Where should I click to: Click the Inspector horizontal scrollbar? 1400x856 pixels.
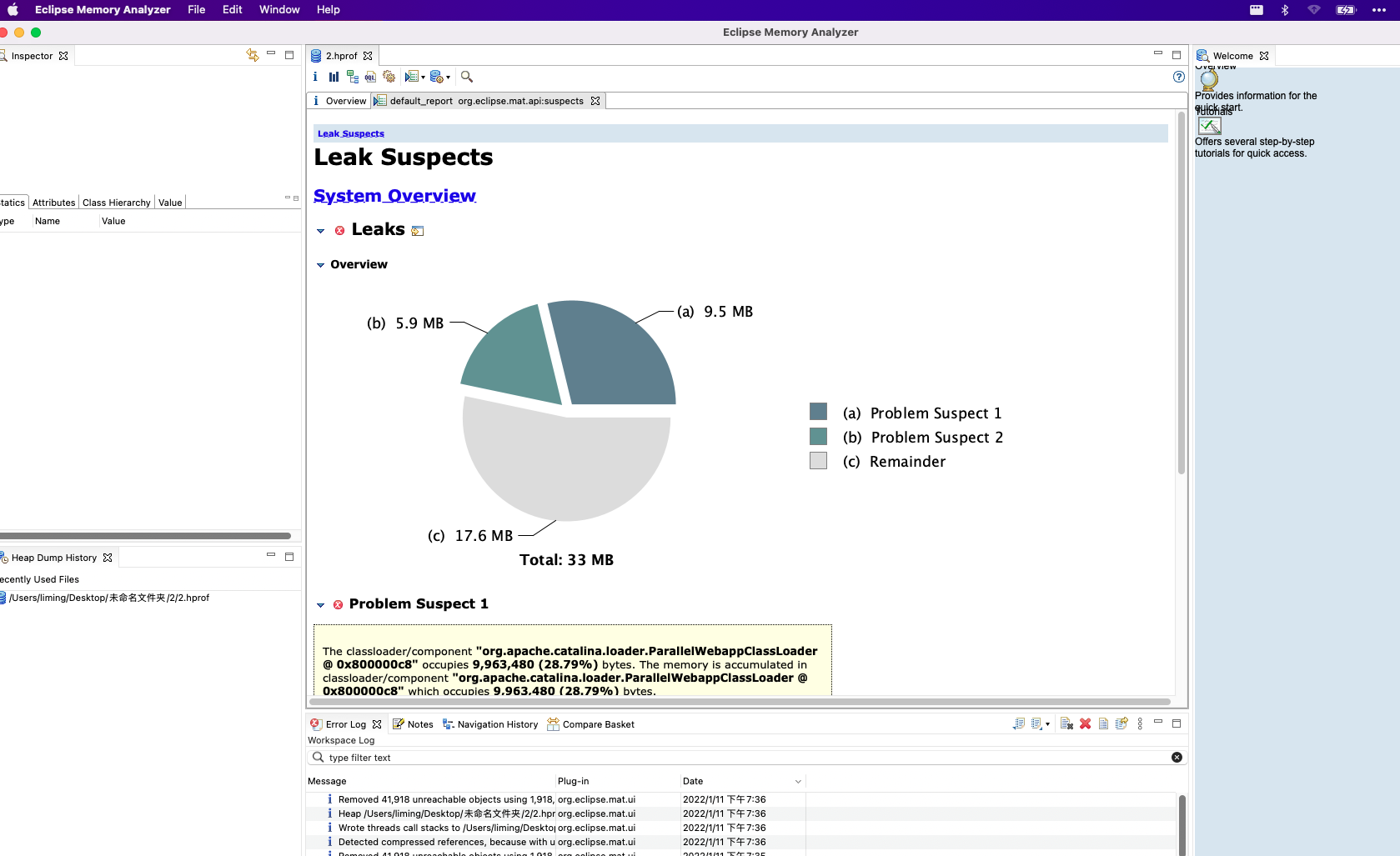[145, 536]
